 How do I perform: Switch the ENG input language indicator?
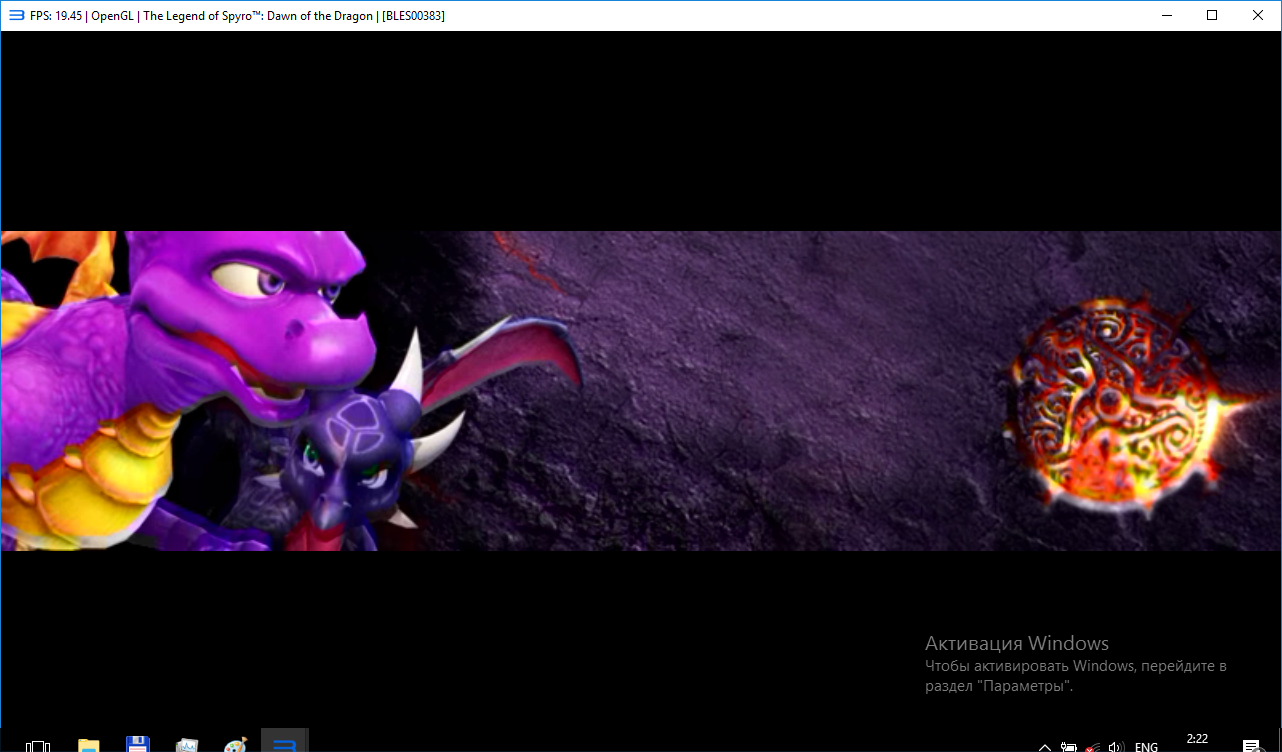1146,746
